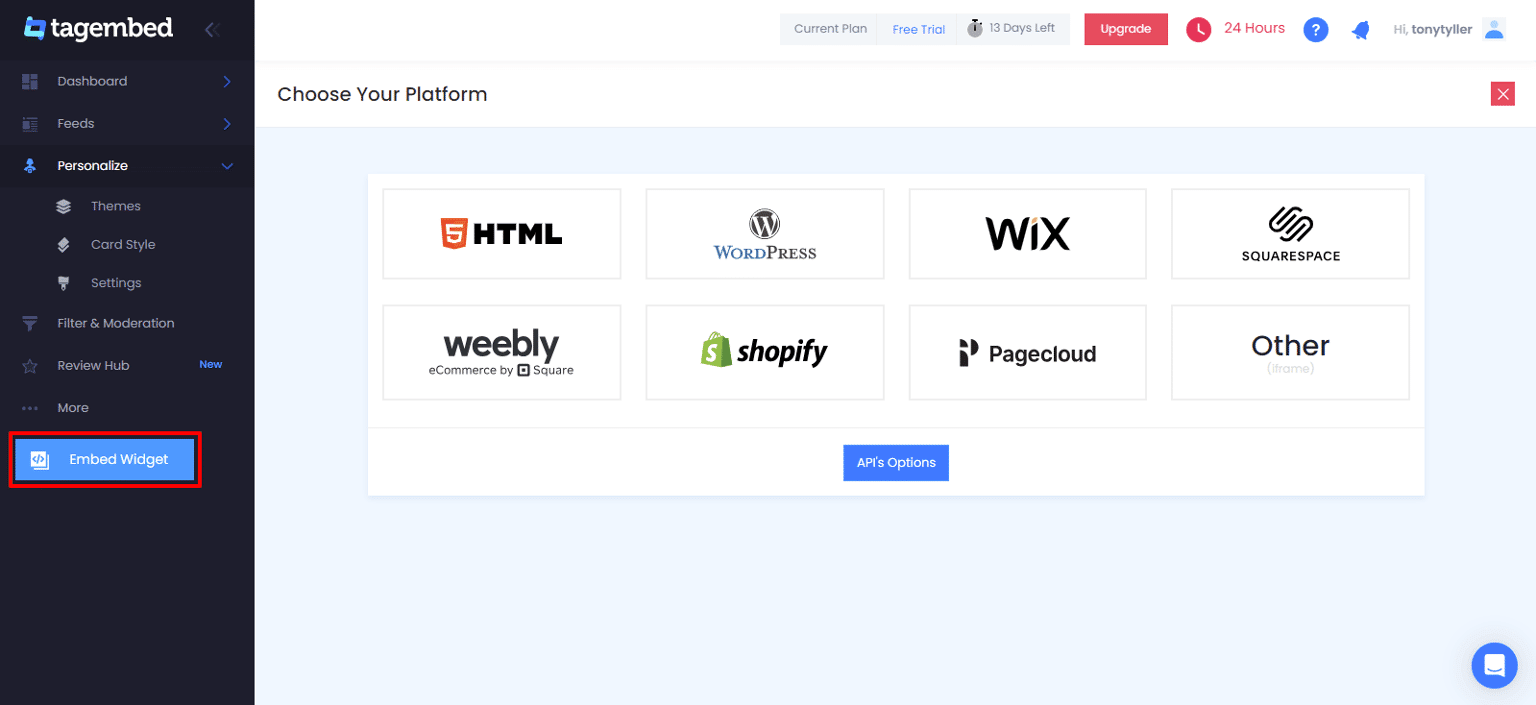Image resolution: width=1536 pixels, height=705 pixels.
Task: Click the 24 Hours clock icon
Action: tap(1198, 30)
